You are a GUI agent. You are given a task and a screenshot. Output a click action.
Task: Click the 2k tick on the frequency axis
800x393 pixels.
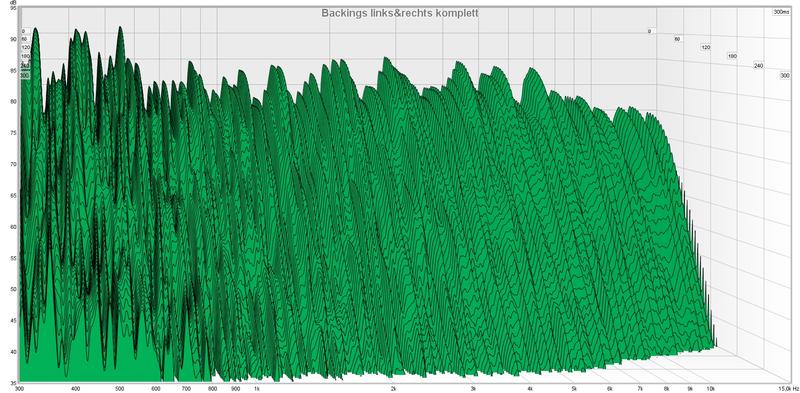[x=392, y=389]
